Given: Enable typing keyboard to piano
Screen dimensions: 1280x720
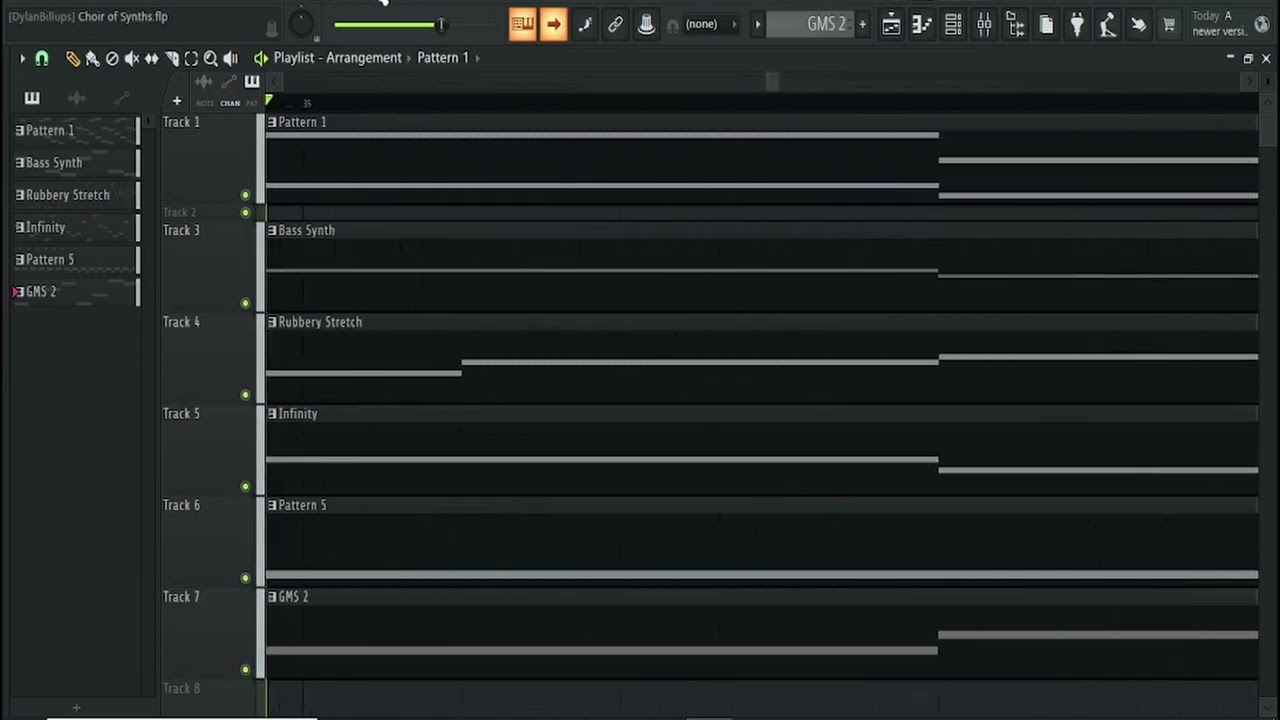Looking at the screenshot, I should (522, 24).
